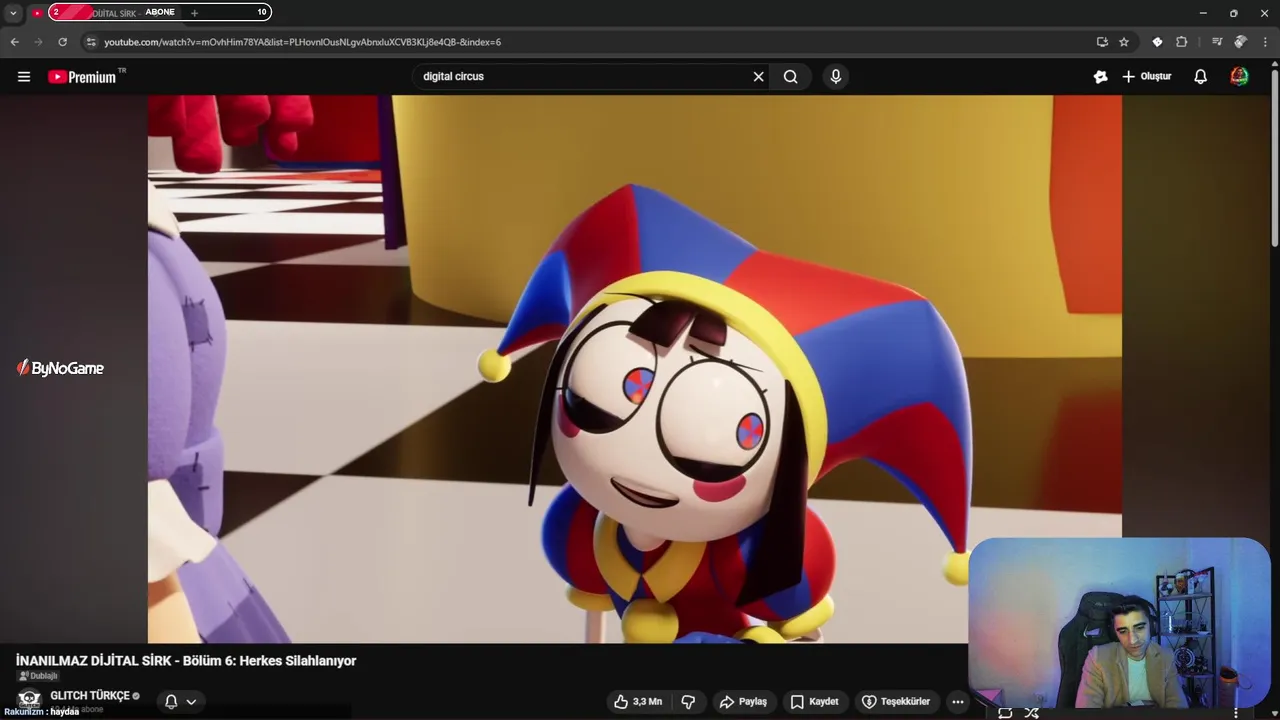Click the Dublajlı dubbed badge

(38, 676)
